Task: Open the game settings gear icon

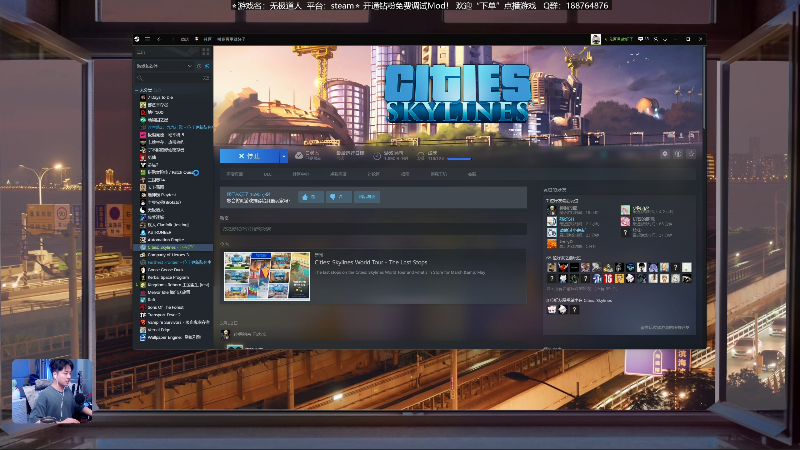Action: tap(665, 154)
